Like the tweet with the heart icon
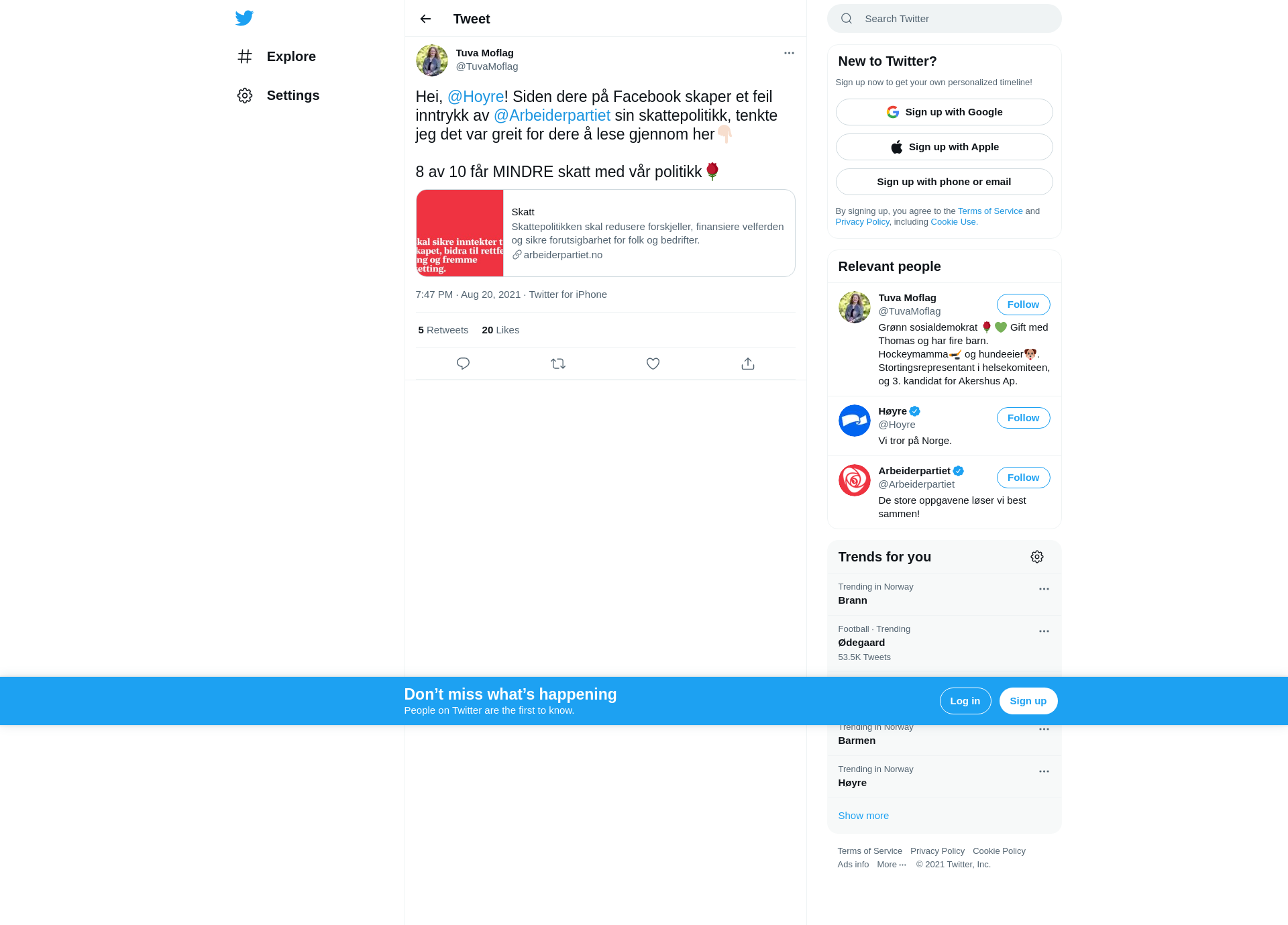 tap(653, 364)
